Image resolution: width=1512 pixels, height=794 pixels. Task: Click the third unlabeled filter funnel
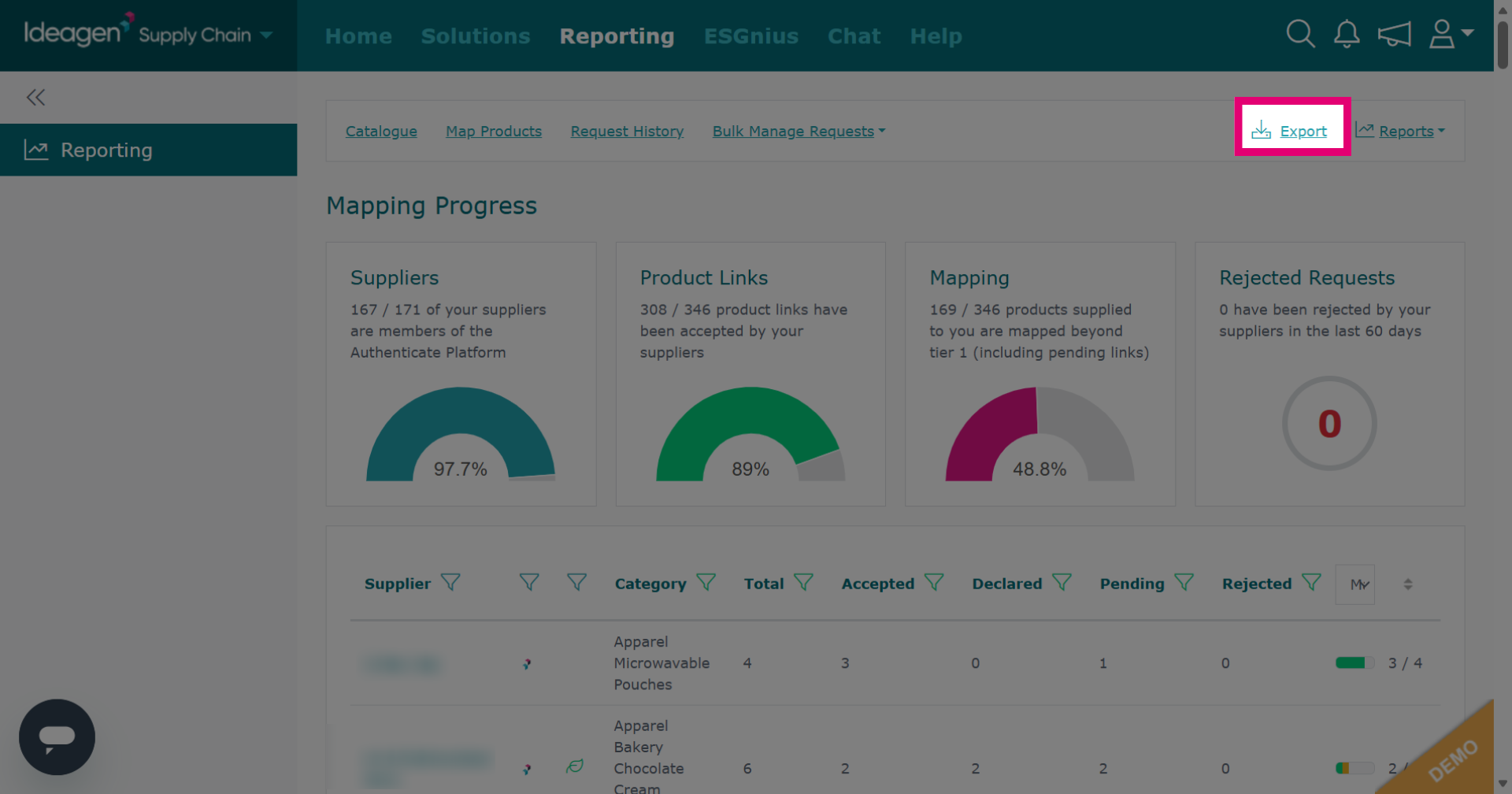click(576, 583)
